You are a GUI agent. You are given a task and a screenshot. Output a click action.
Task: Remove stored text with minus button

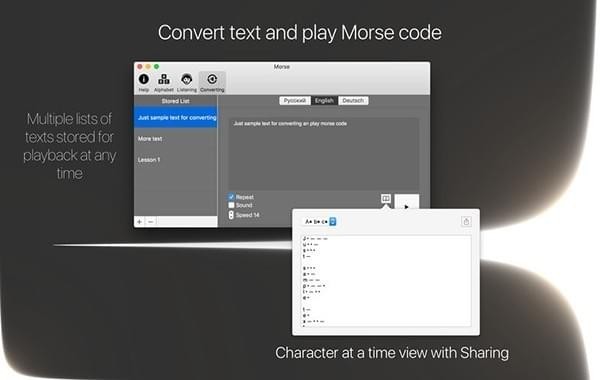coord(151,222)
